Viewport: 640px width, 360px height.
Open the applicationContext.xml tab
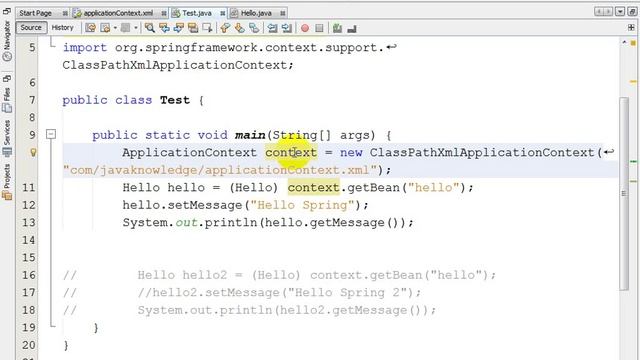(118, 13)
